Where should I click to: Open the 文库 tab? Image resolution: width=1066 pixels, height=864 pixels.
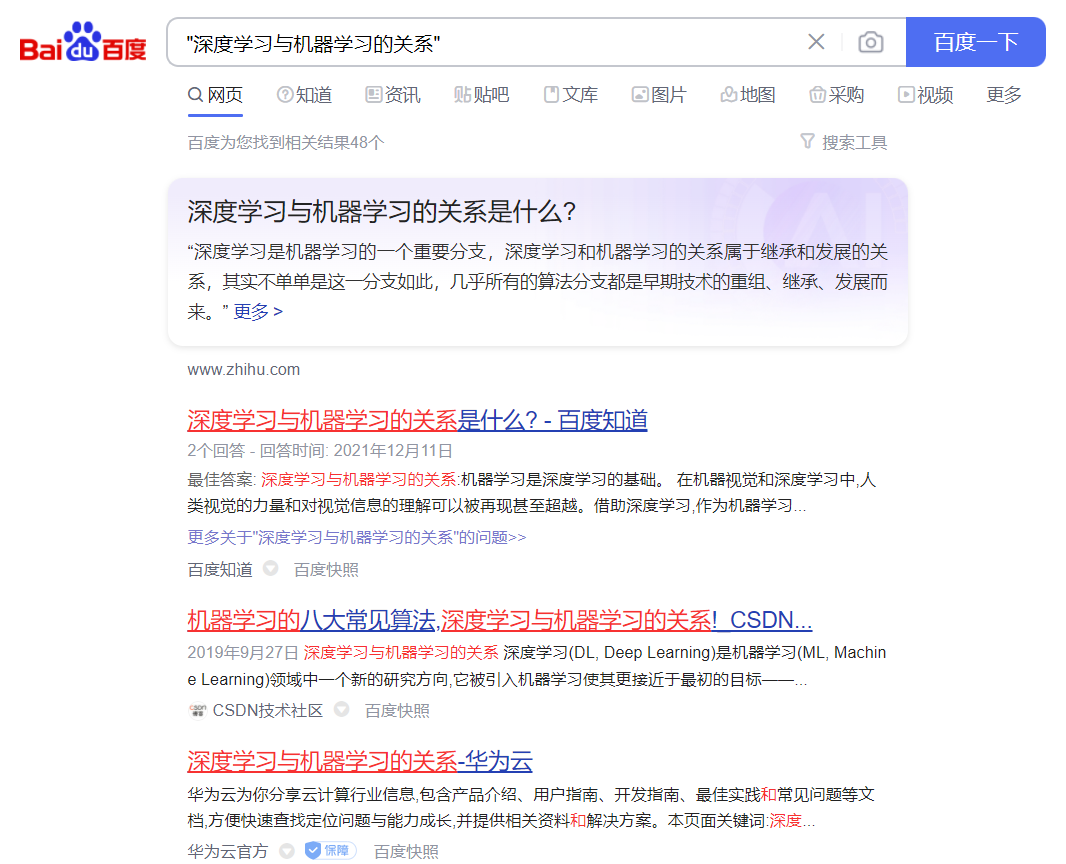(x=571, y=94)
